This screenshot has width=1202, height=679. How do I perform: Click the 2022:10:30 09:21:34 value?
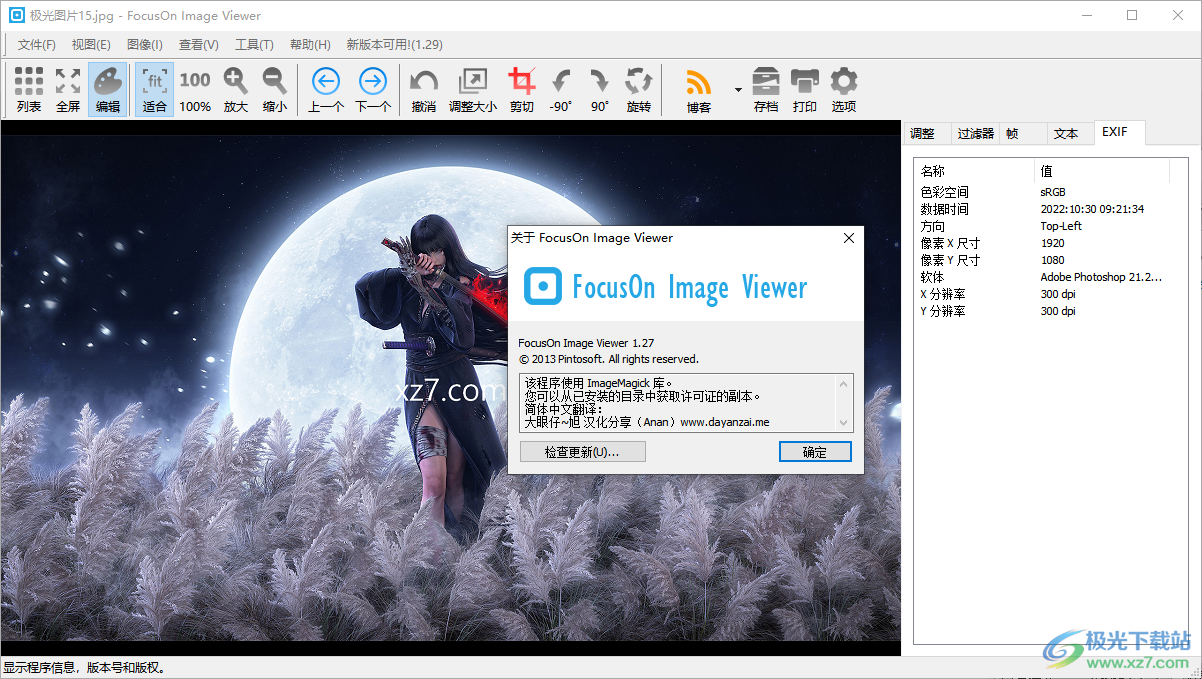1092,209
